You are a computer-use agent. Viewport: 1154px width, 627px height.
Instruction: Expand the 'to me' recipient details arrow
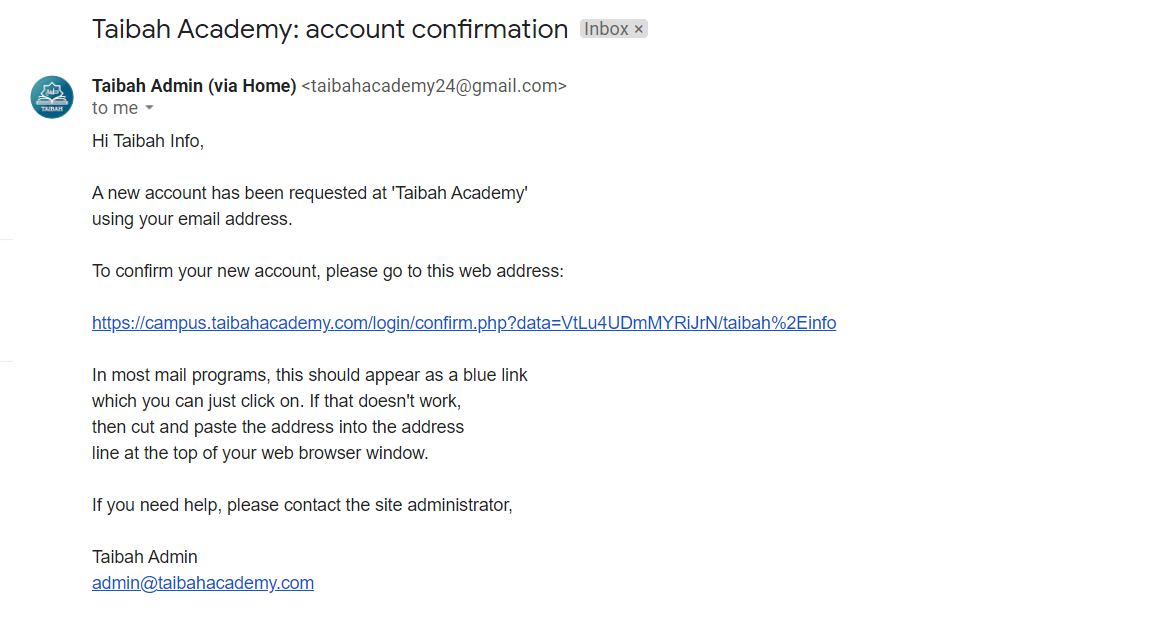(x=149, y=108)
